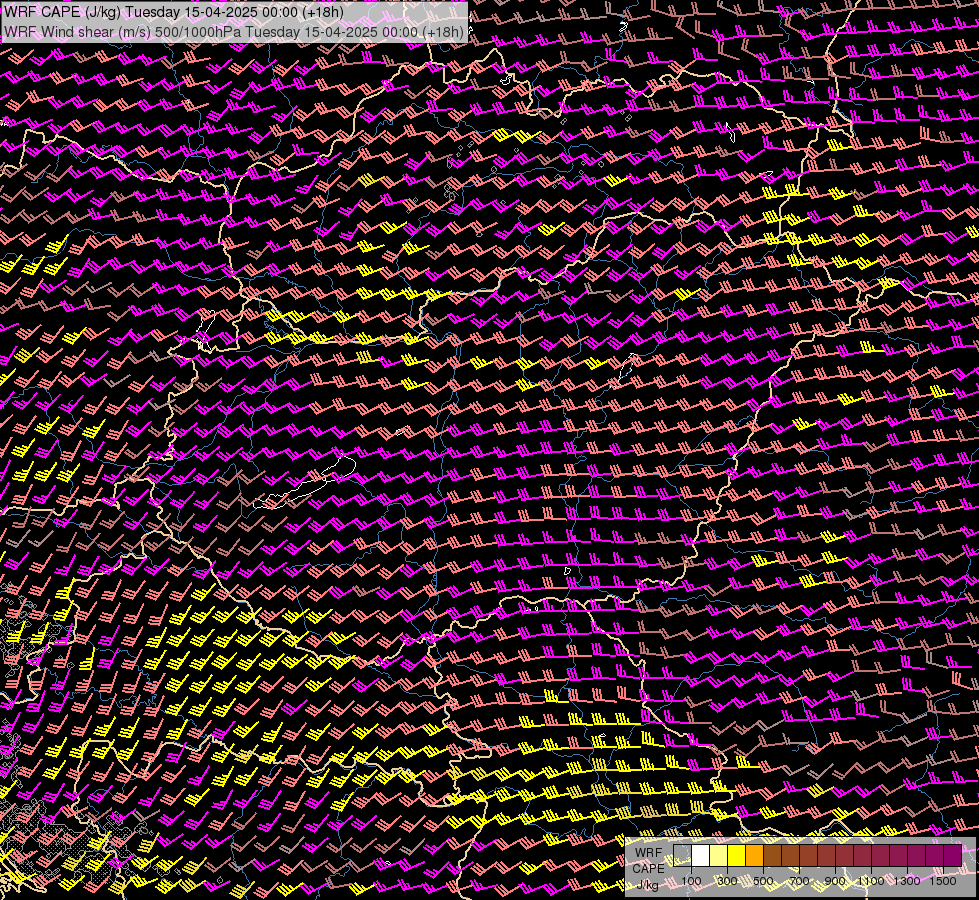The width and height of the screenshot is (979, 900).
Task: Click the bright yellow CAPE legend swatch
Action: tap(737, 856)
